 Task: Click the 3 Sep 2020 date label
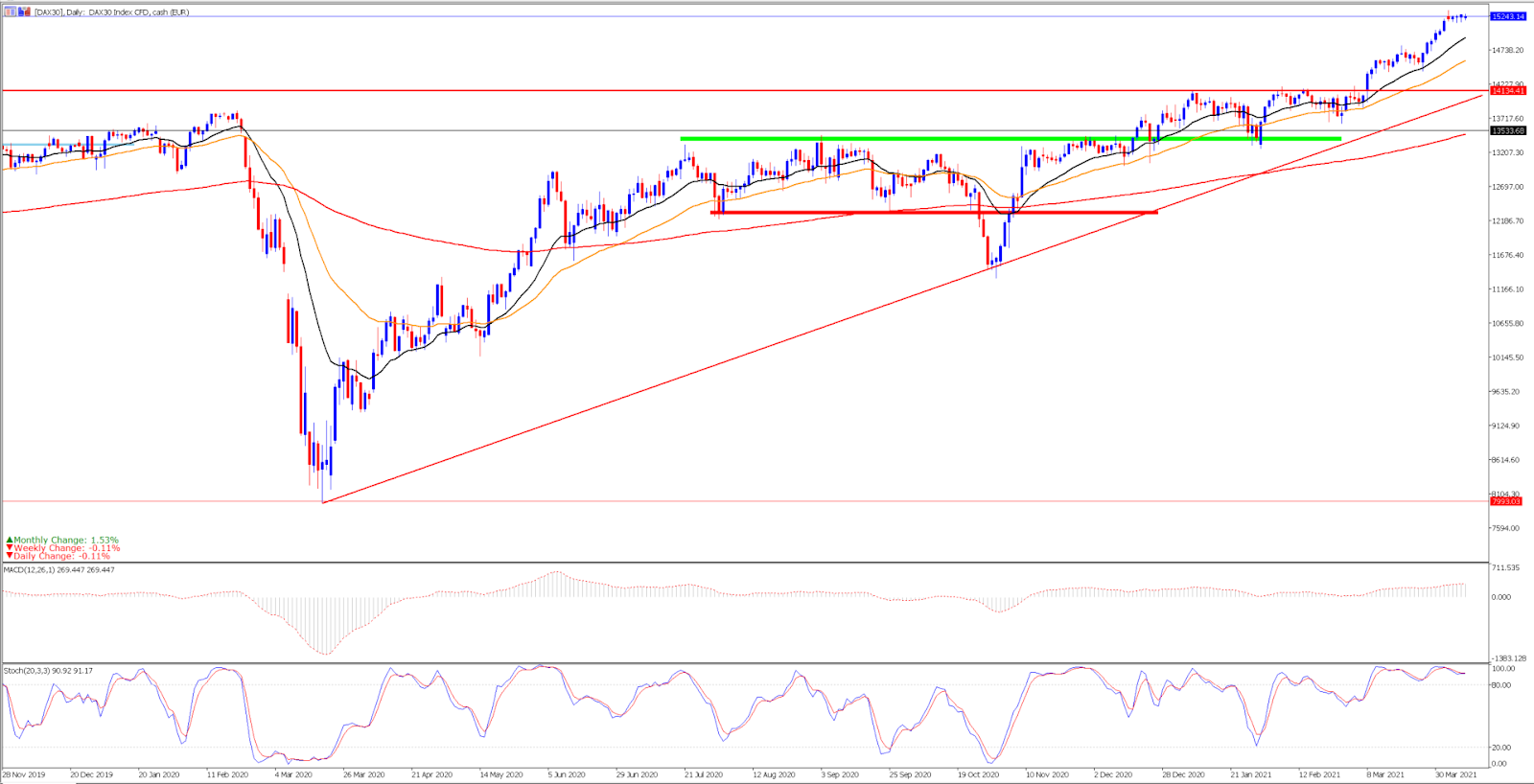842,774
